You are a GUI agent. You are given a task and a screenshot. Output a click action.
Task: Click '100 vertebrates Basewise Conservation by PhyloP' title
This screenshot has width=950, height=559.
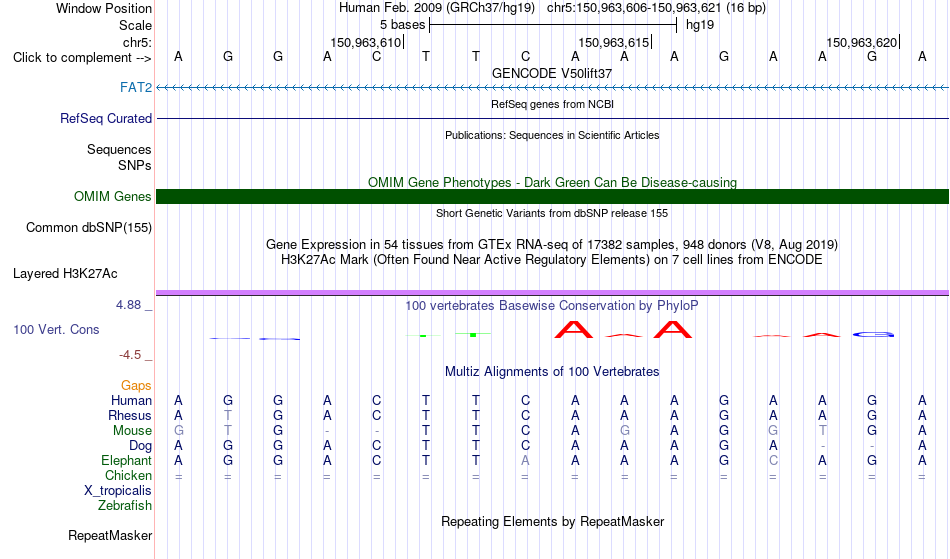pyautogui.click(x=552, y=305)
